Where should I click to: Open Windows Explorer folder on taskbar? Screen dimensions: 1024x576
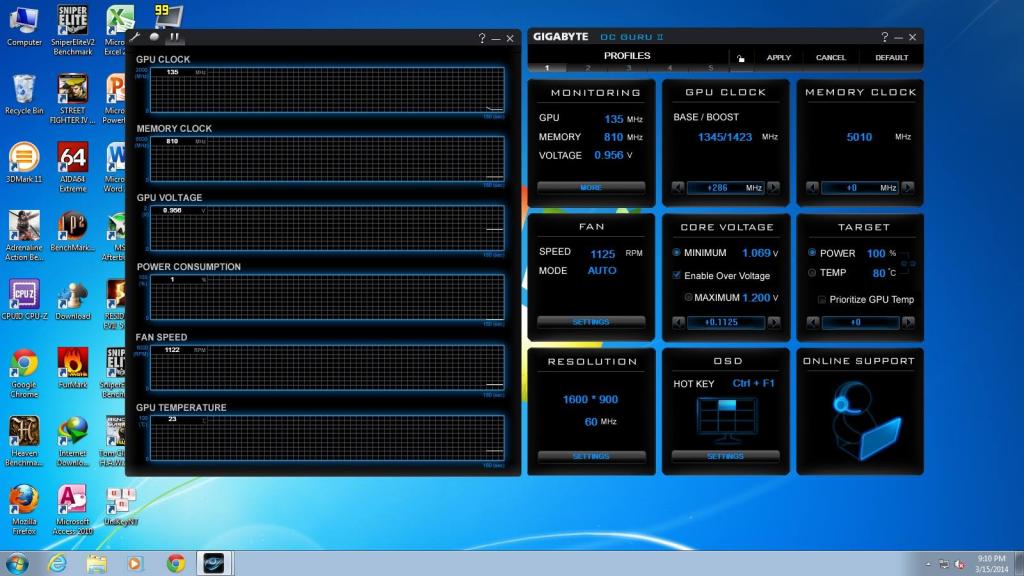[x=97, y=563]
